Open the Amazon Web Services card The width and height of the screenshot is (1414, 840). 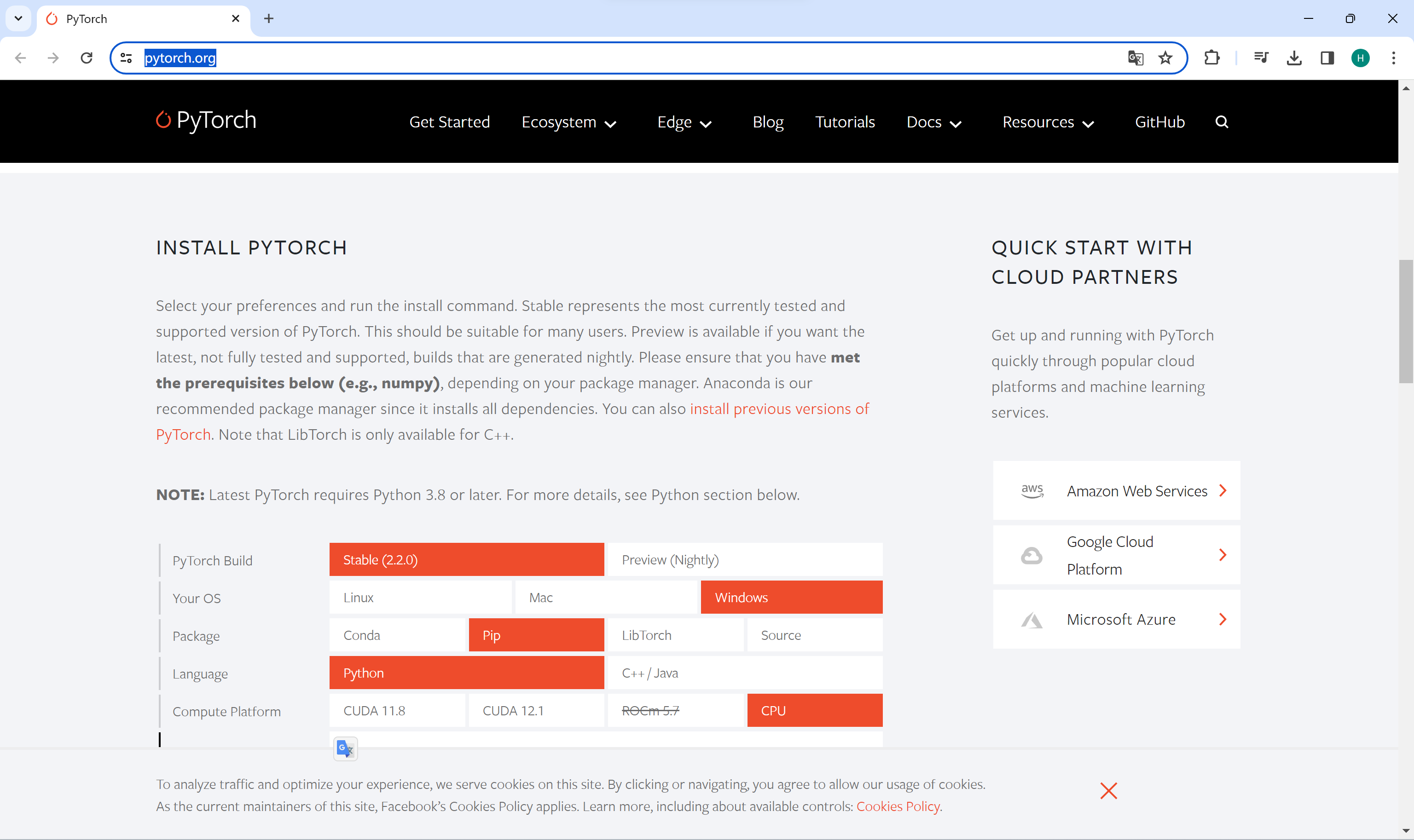click(1116, 490)
